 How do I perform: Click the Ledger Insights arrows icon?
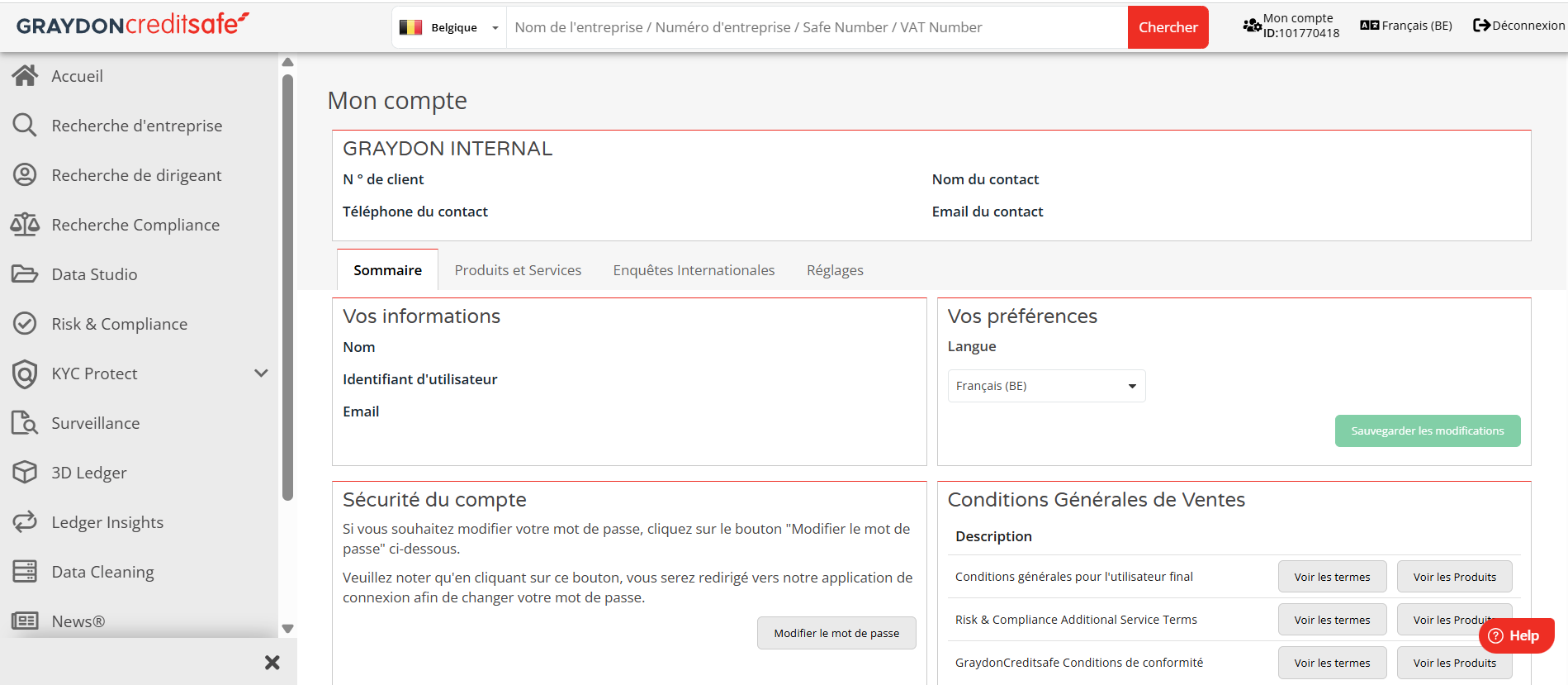coord(25,522)
